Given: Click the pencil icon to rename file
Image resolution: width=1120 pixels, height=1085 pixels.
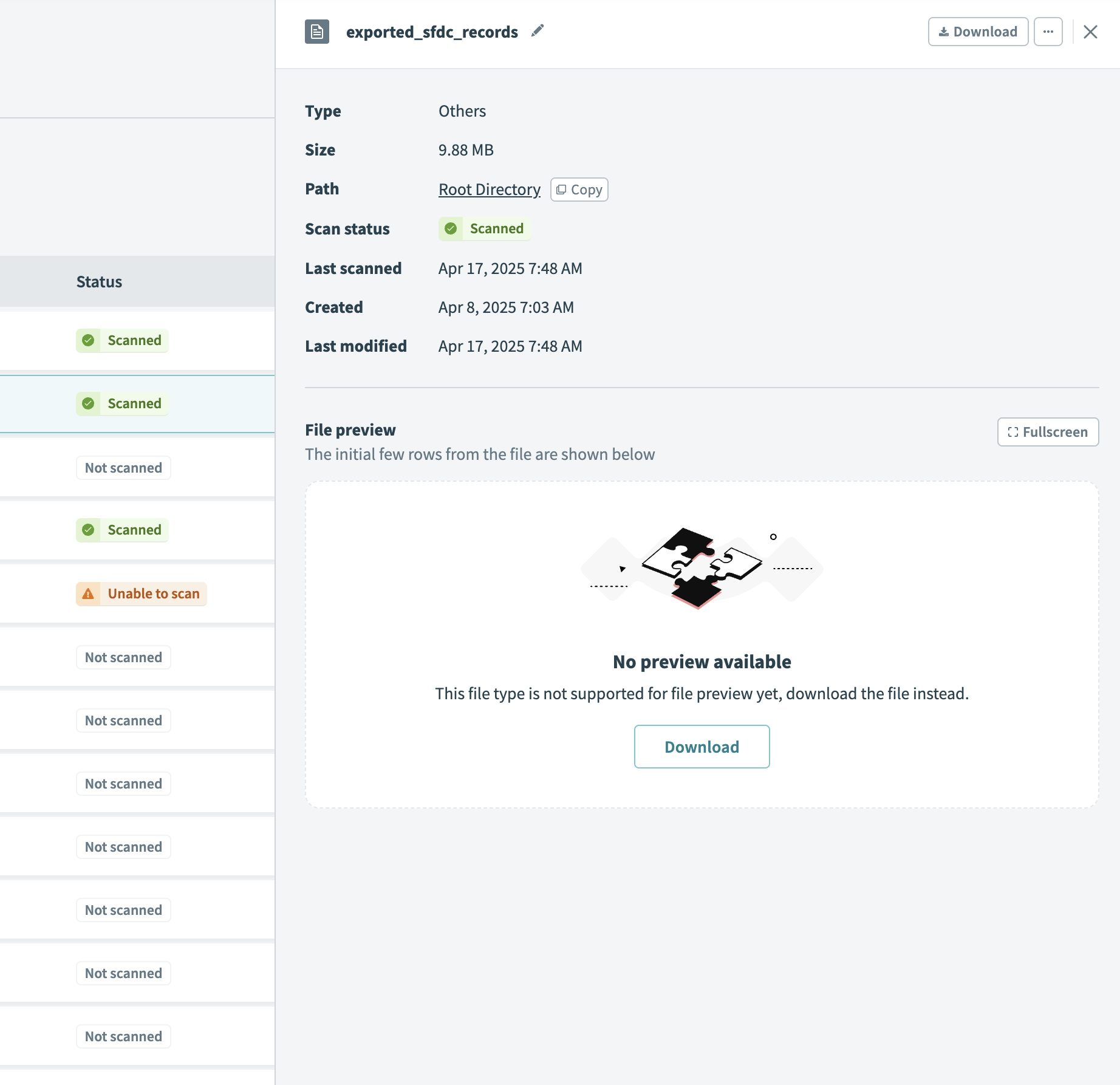Looking at the screenshot, I should click(x=537, y=31).
